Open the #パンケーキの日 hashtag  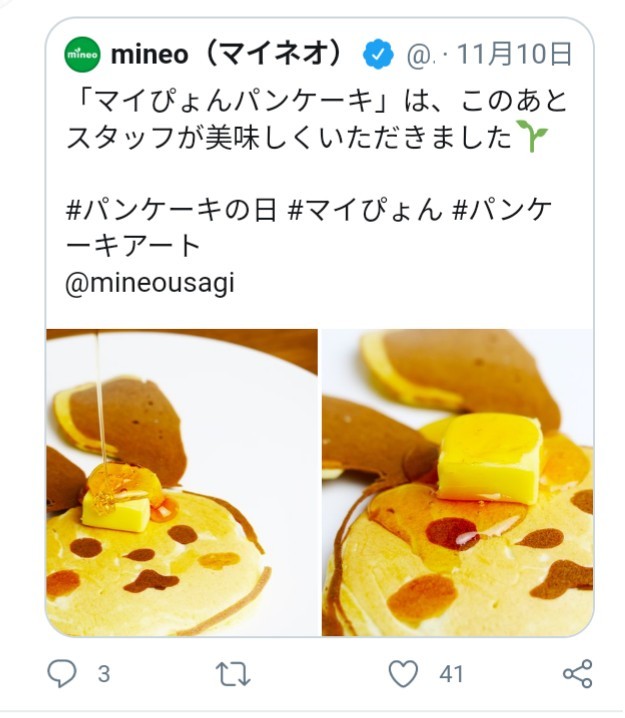tap(169, 211)
